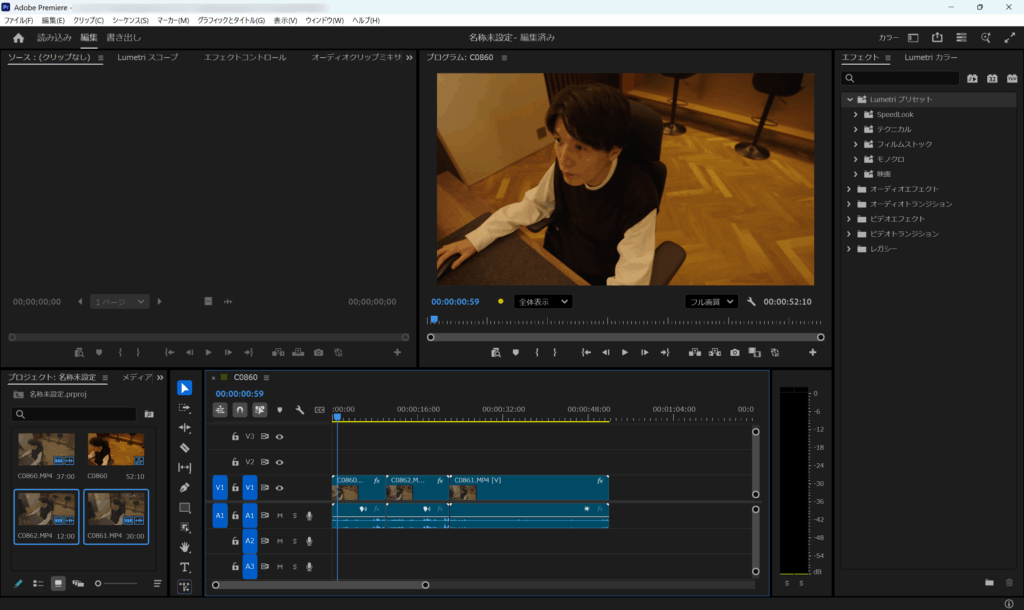
Task: Select the Hand tool
Action: pyautogui.click(x=185, y=547)
